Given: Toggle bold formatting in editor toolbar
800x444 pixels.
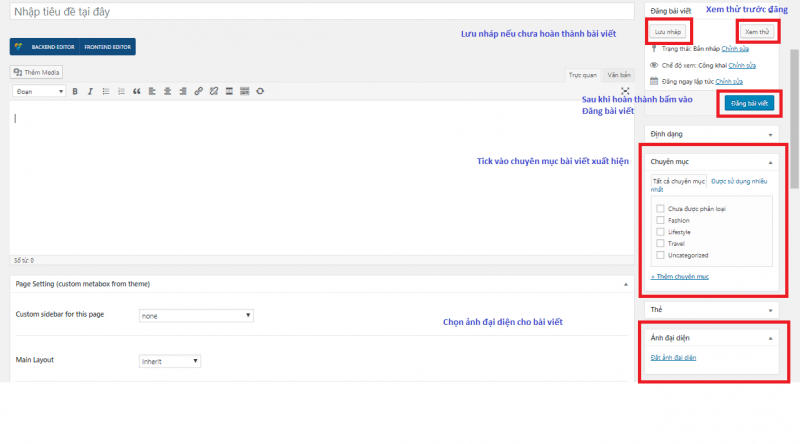Looking at the screenshot, I should coord(74,91).
